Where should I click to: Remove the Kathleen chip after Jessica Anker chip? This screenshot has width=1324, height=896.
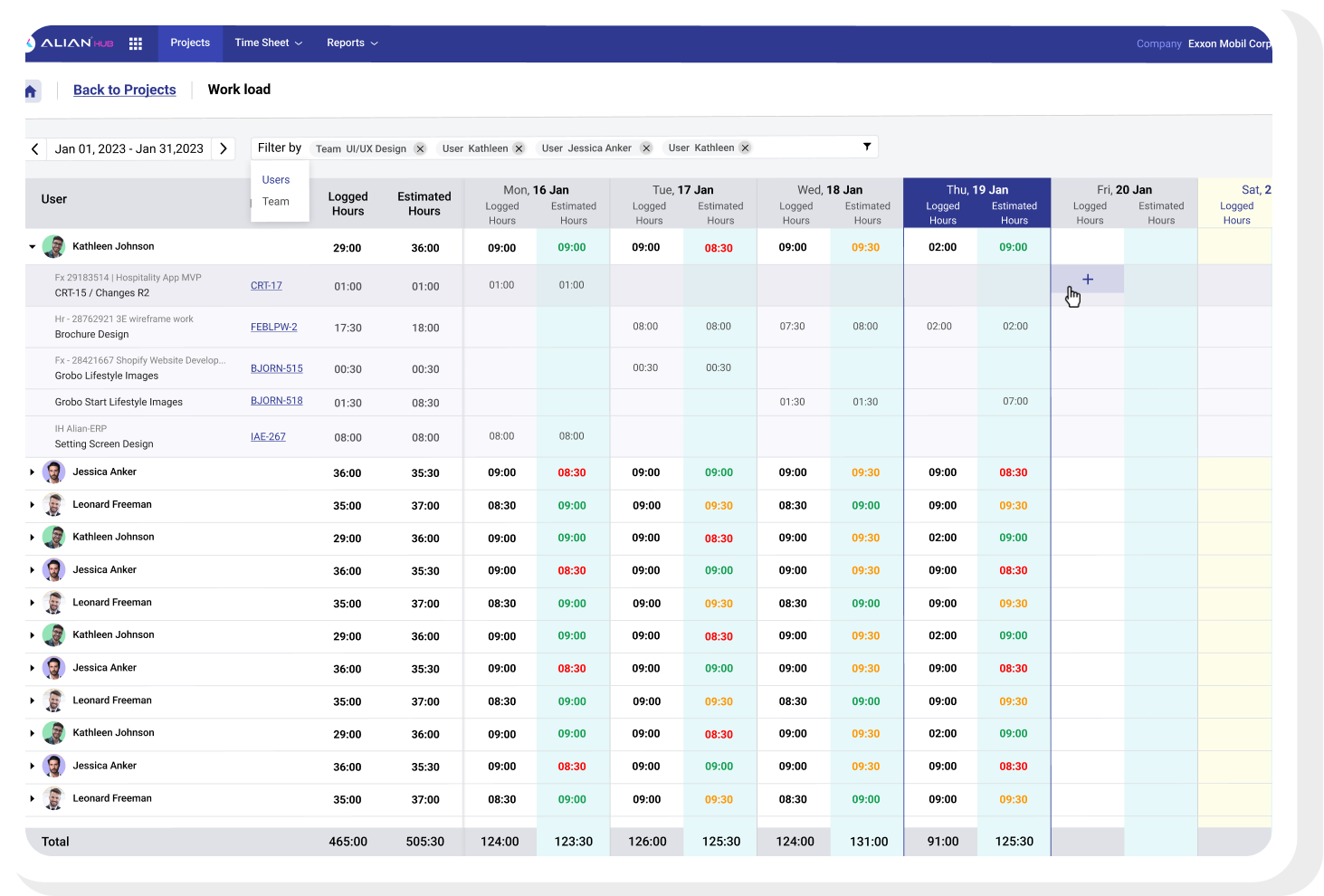pyautogui.click(x=745, y=148)
